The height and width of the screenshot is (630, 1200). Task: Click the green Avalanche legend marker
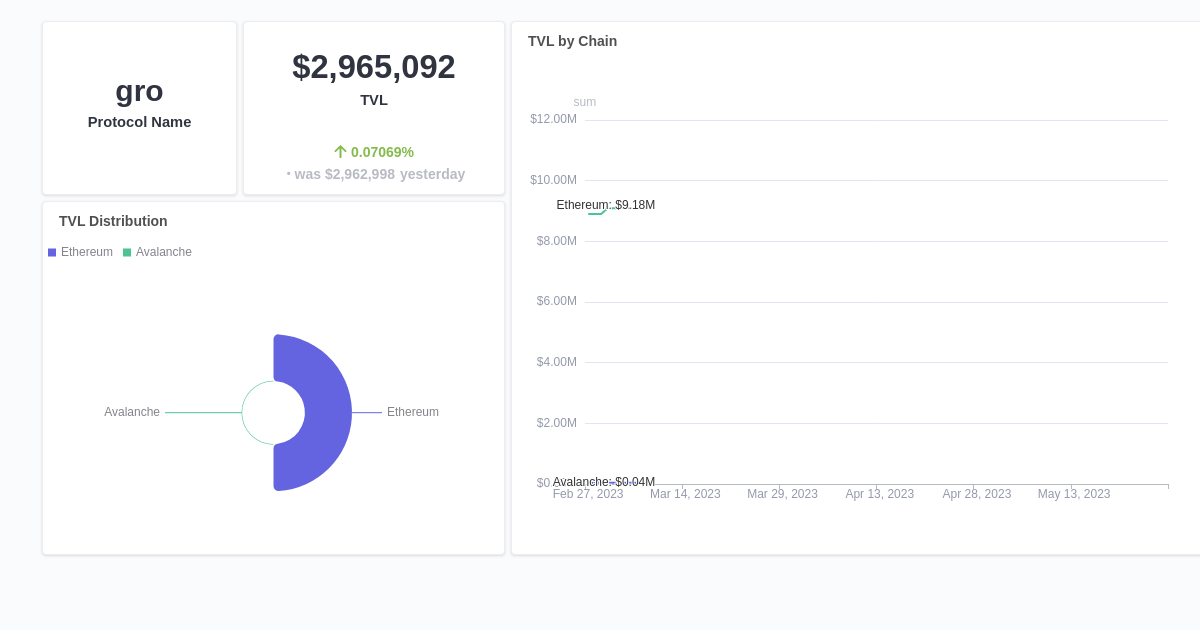click(x=127, y=252)
